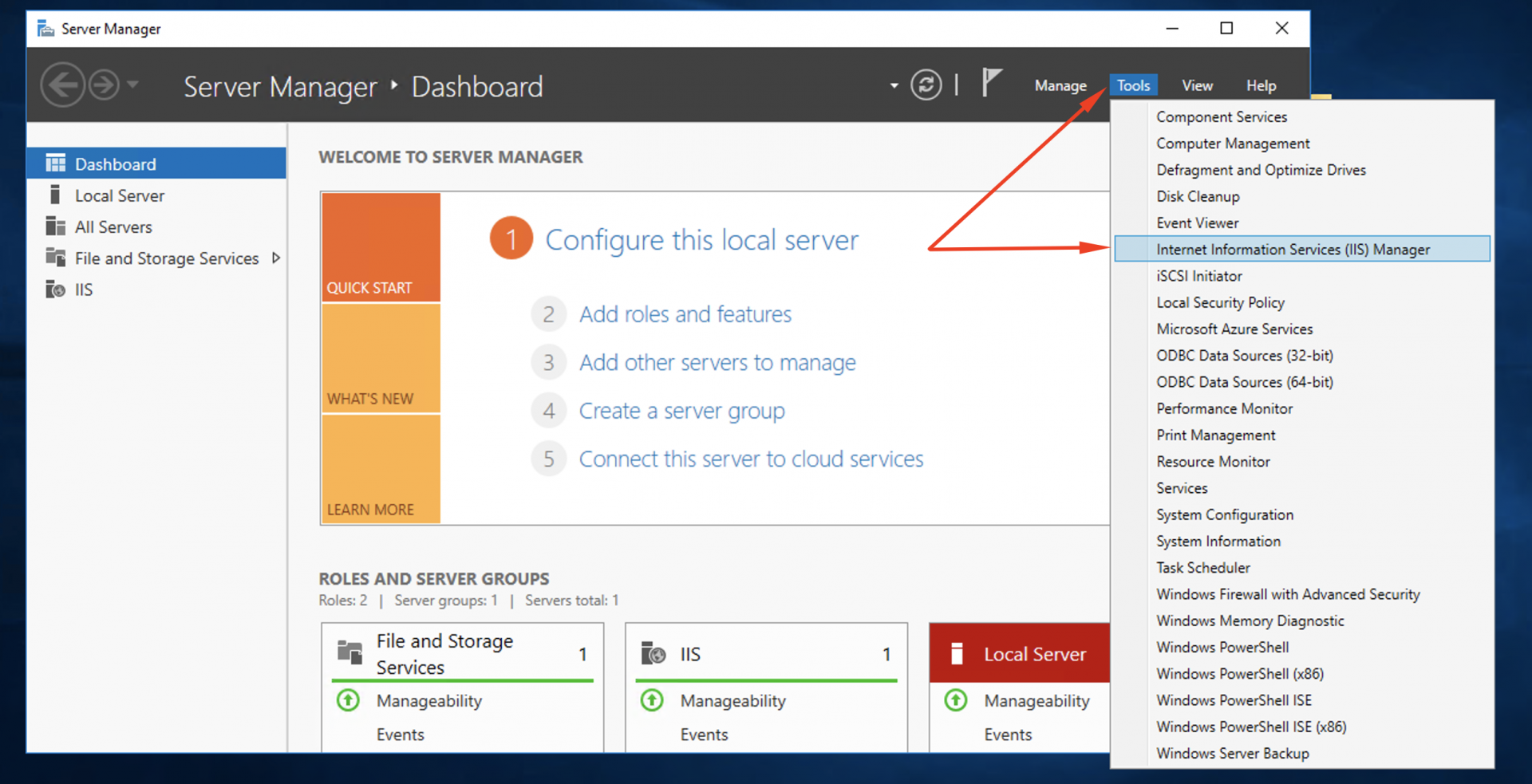Viewport: 1532px width, 784px height.
Task: Open the View menu
Action: pyautogui.click(x=1197, y=85)
